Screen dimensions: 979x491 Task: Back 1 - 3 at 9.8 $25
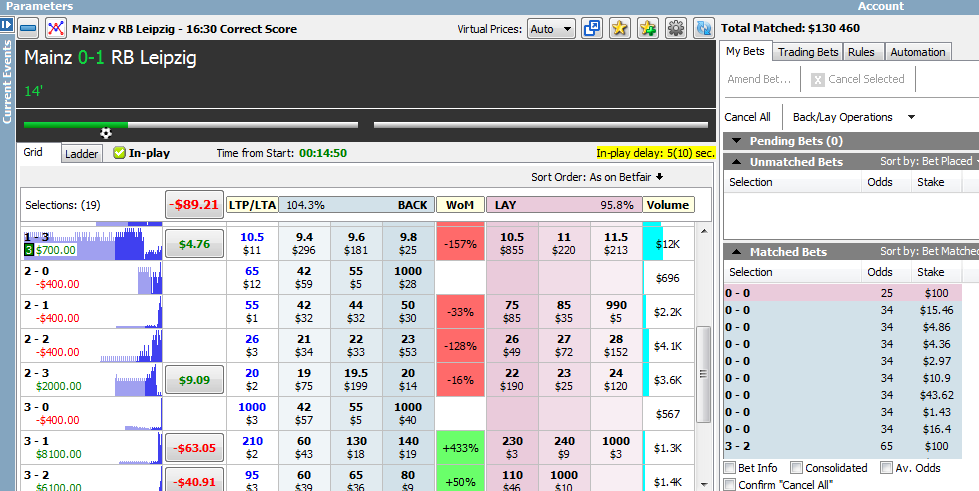click(408, 244)
